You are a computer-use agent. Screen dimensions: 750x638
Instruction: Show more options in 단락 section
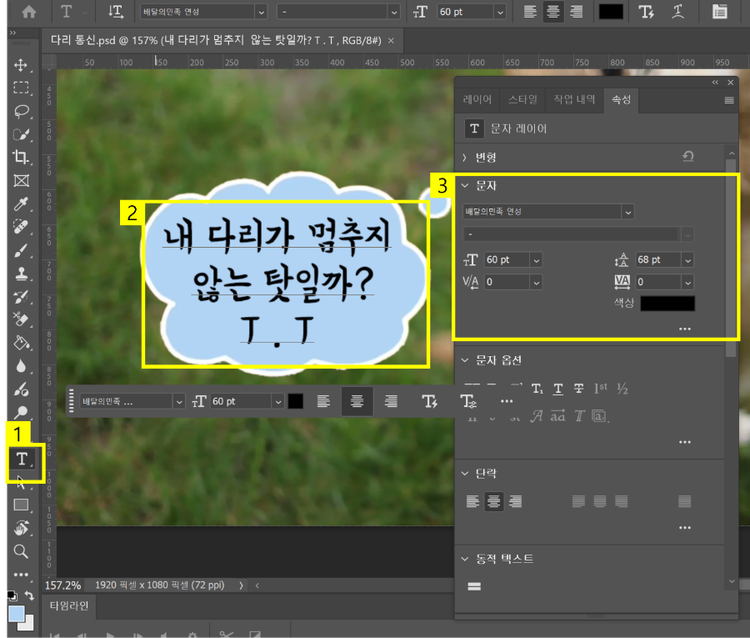(685, 528)
